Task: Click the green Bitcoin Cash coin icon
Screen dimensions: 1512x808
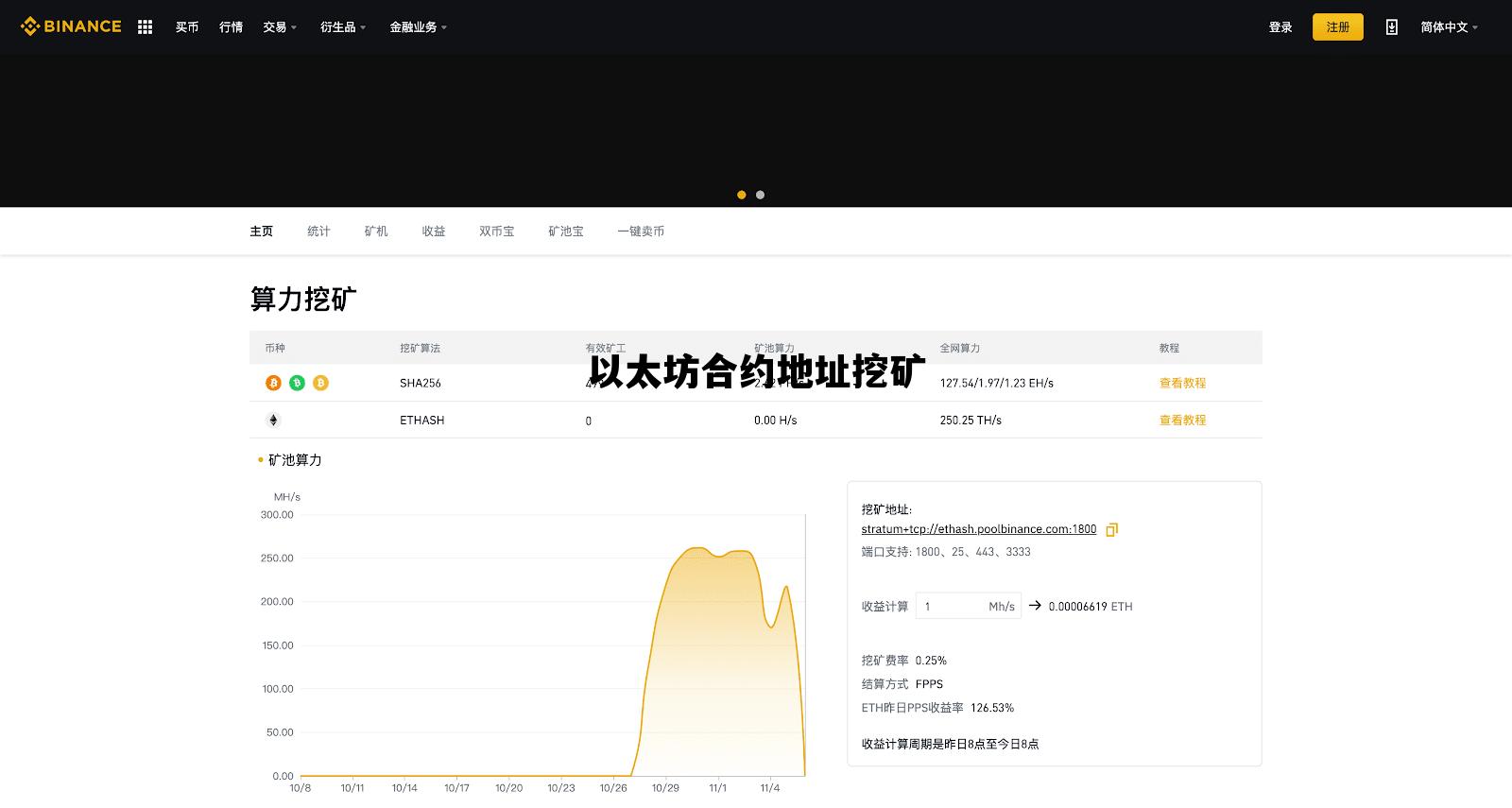Action: coord(297,383)
